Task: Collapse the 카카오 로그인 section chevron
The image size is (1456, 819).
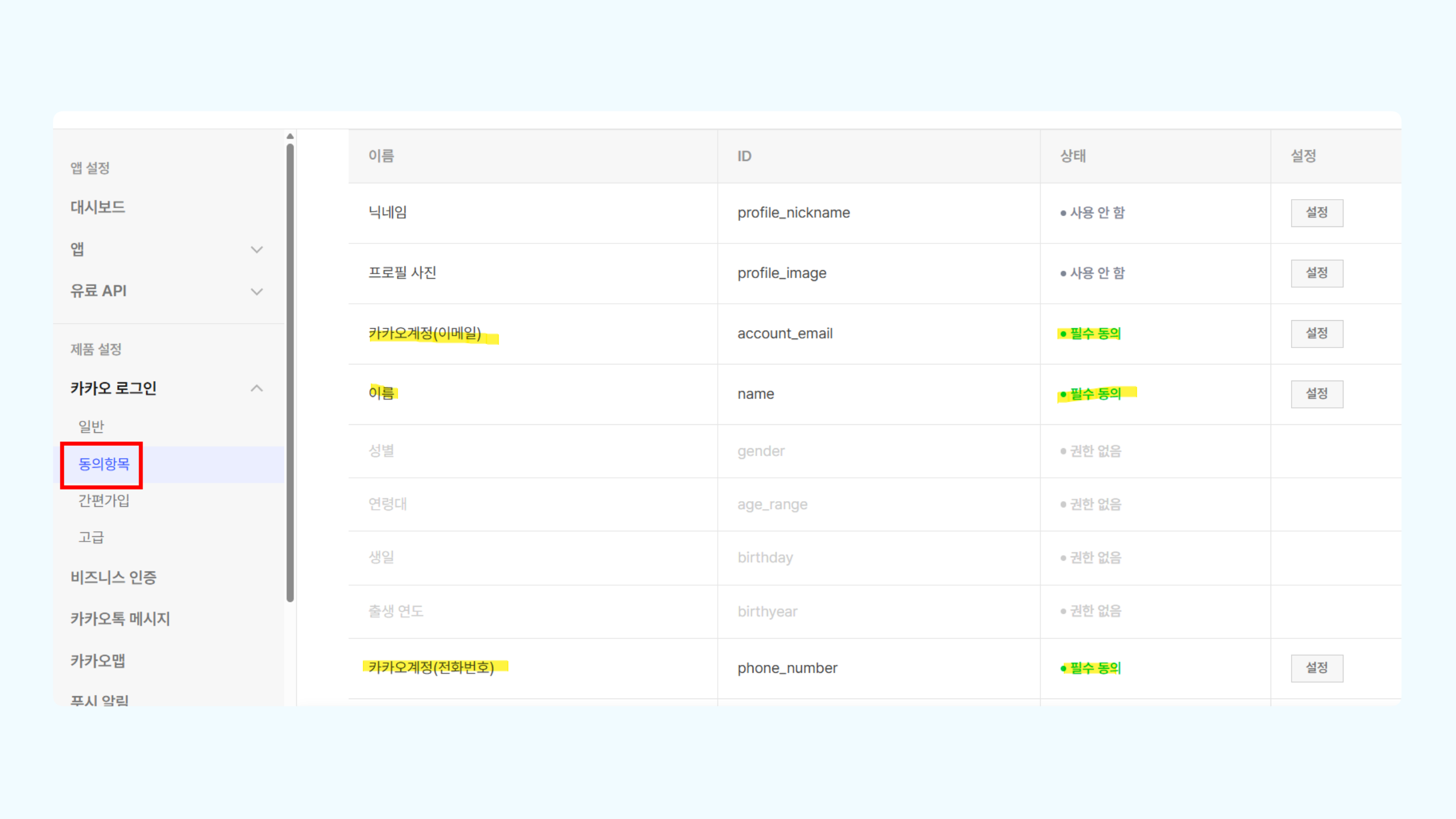Action: click(x=257, y=388)
